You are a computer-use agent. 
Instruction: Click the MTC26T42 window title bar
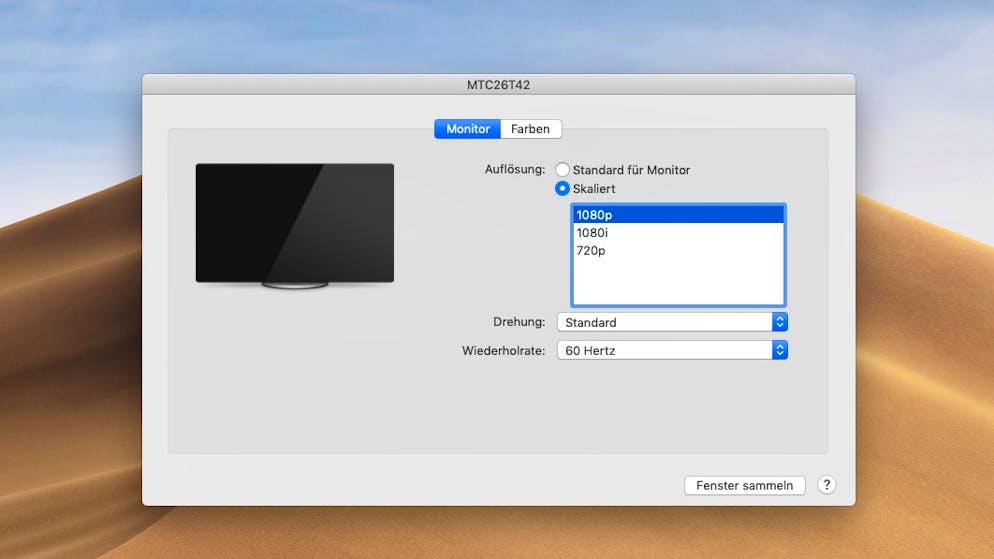point(498,84)
